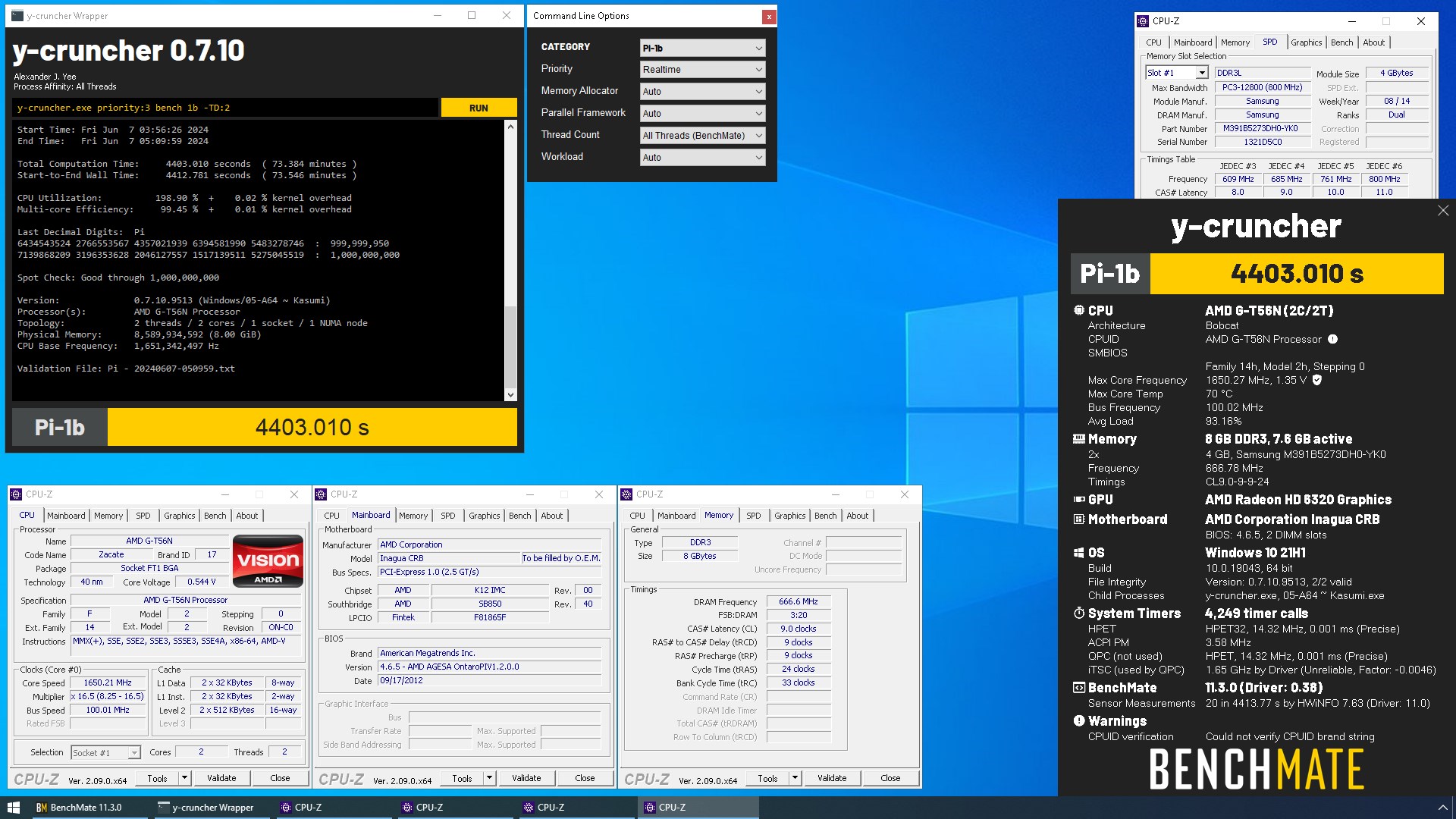Expand Tools arrow in the CPU-Z showing the CPU tab
This screenshot has width=1456, height=819.
[x=184, y=778]
